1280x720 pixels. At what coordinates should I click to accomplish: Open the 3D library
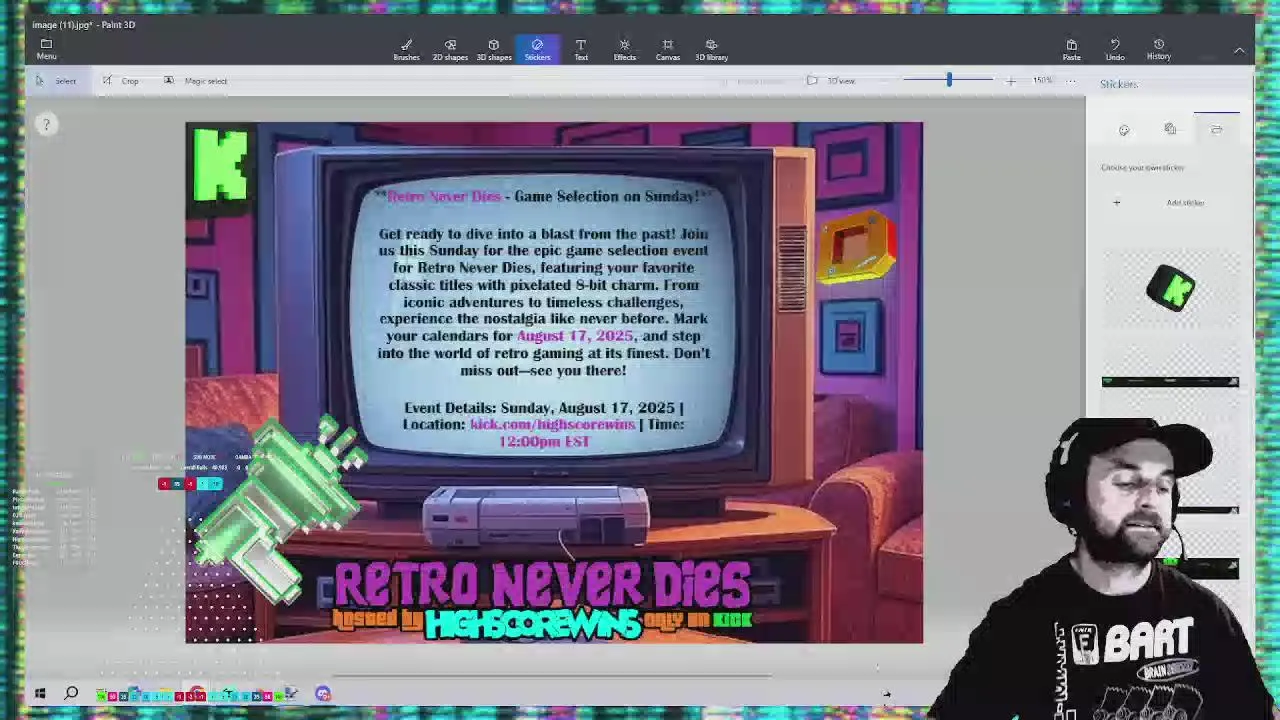[x=712, y=50]
